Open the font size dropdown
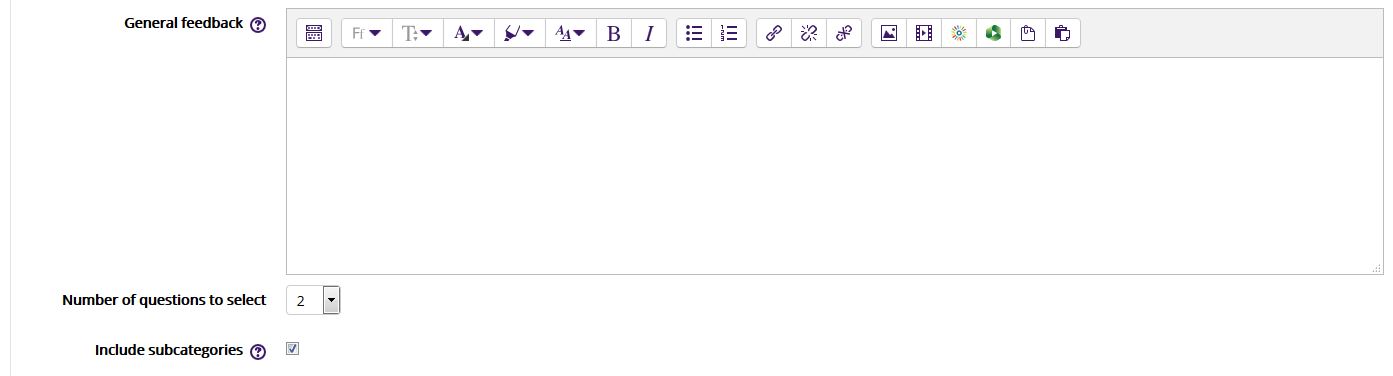Image resolution: width=1393 pixels, height=376 pixels. tap(417, 33)
